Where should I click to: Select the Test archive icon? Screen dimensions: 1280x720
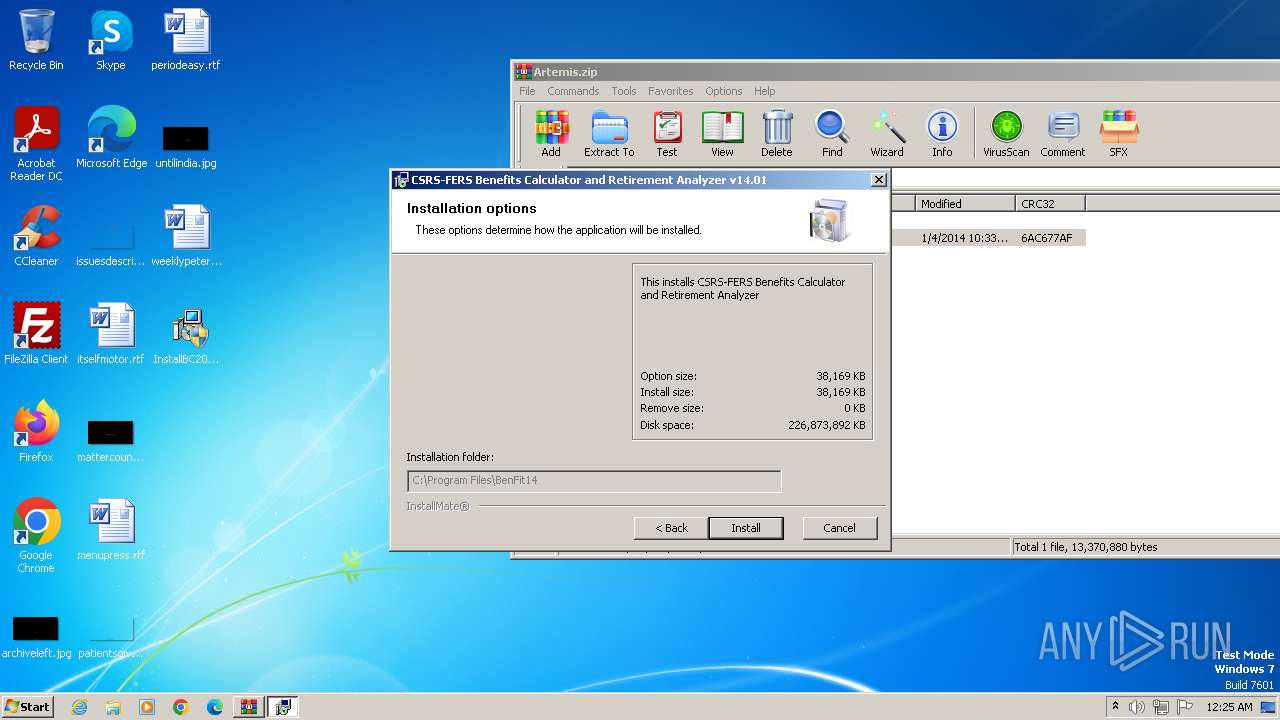pyautogui.click(x=667, y=134)
